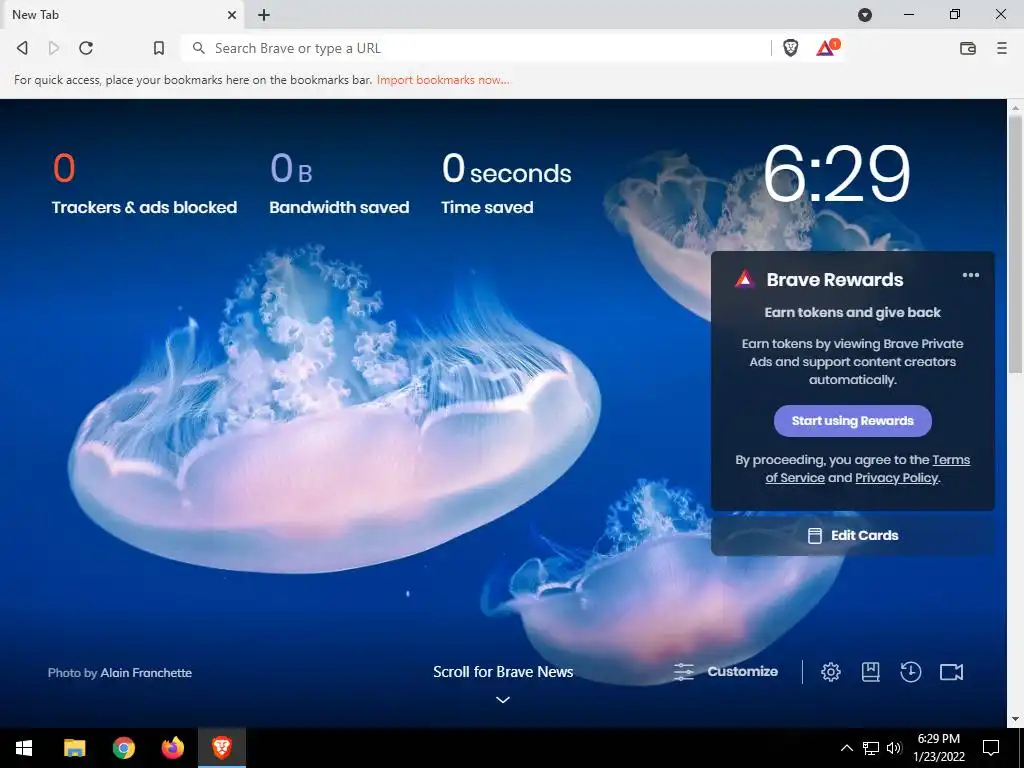Open settings gear icon at bottom
Image resolution: width=1024 pixels, height=768 pixels.
[x=830, y=671]
